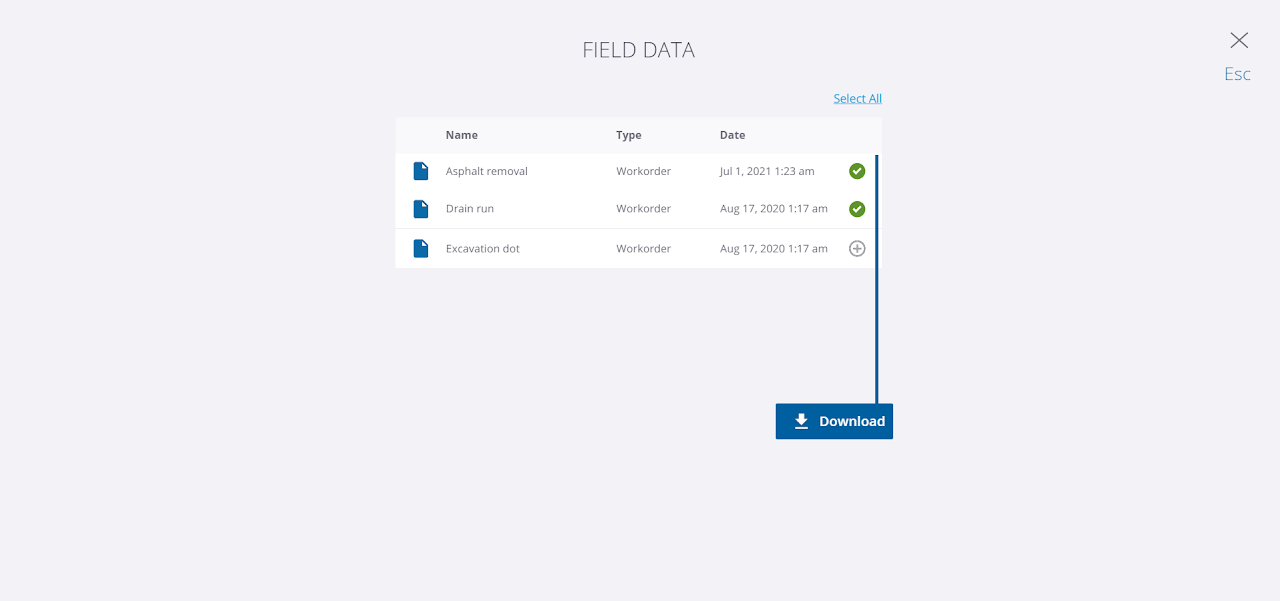Select the Asphalt removal name text
Image resolution: width=1280 pixels, height=601 pixels.
487,171
